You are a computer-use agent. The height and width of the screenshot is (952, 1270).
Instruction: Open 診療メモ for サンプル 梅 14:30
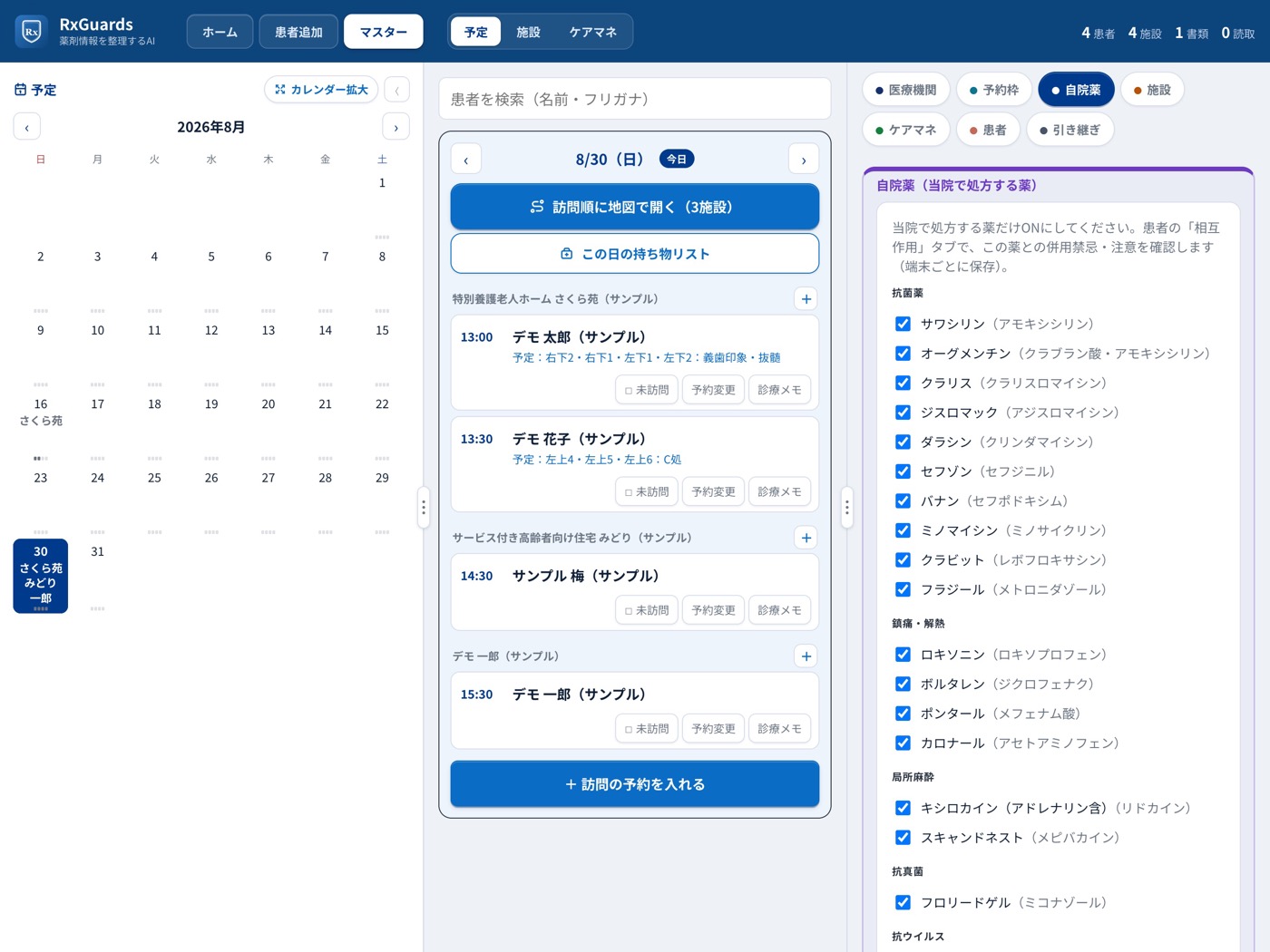[780, 610]
